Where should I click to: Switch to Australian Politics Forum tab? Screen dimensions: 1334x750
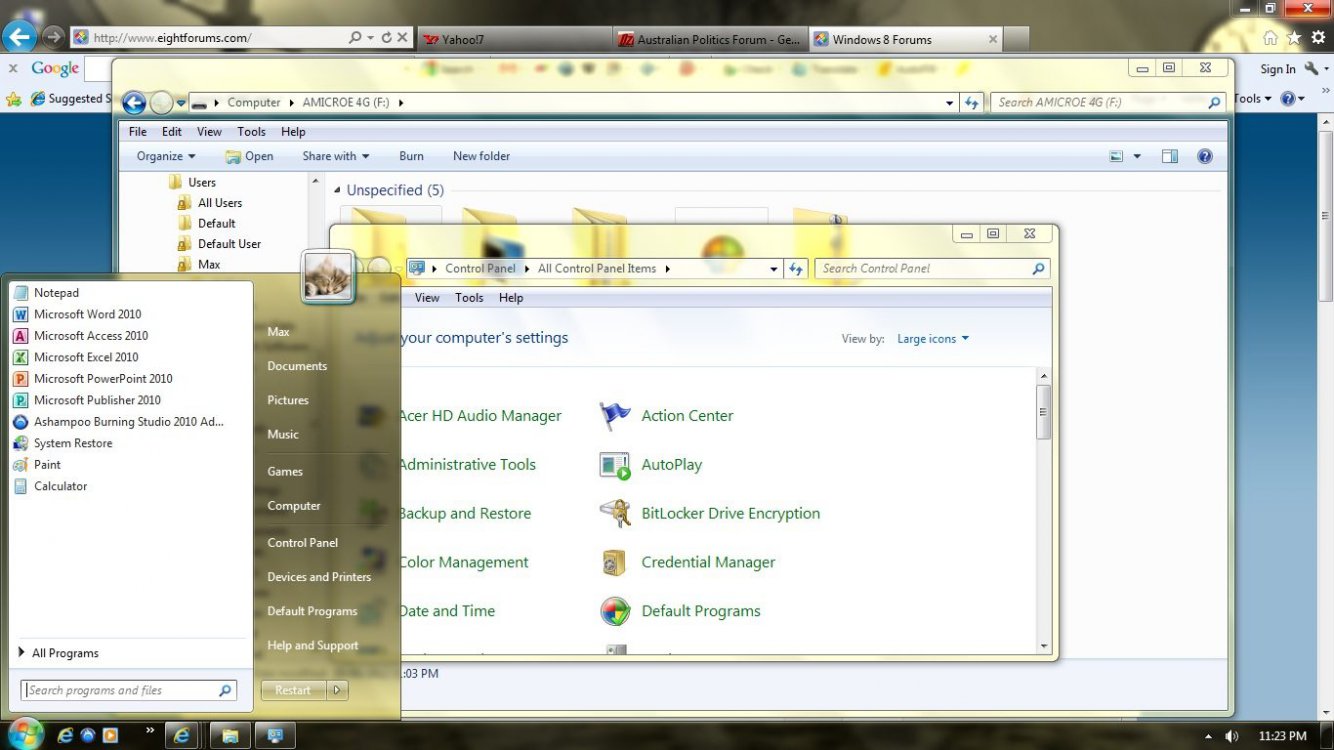coord(710,40)
